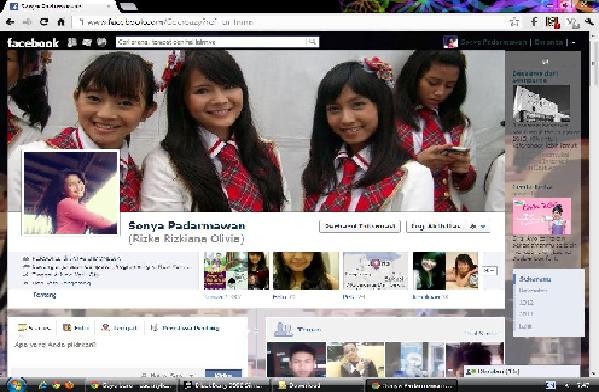This screenshot has width=599, height=392.
Task: Switch to the active Chrome window in the taskbar
Action: coord(412,386)
